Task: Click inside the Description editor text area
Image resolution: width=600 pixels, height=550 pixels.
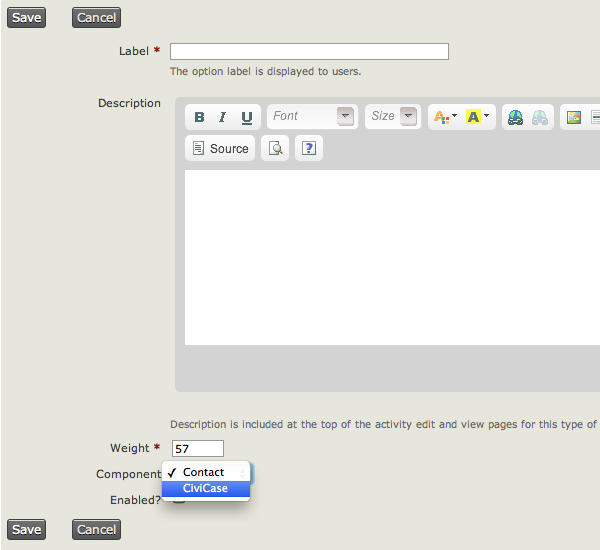Action: 390,257
